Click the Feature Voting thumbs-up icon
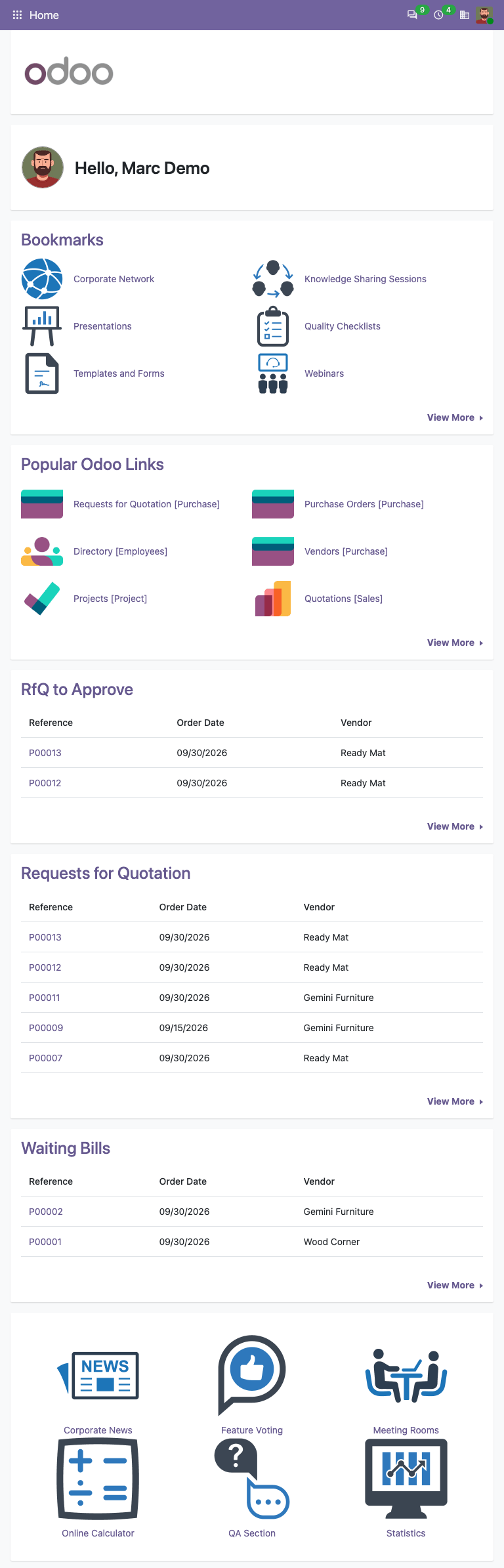This screenshot has height=1568, width=504. point(252,1374)
